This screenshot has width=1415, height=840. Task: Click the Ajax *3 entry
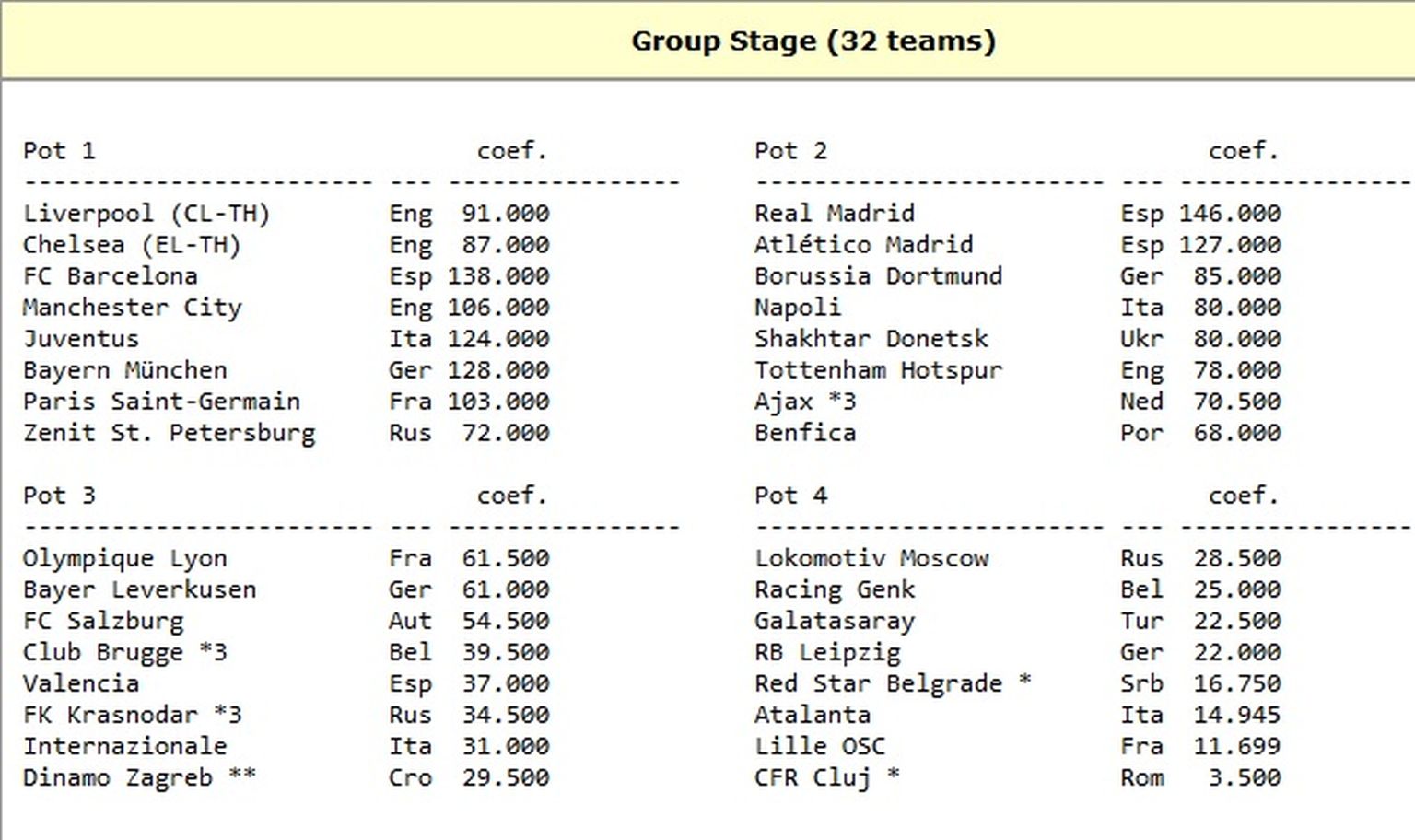point(805,402)
